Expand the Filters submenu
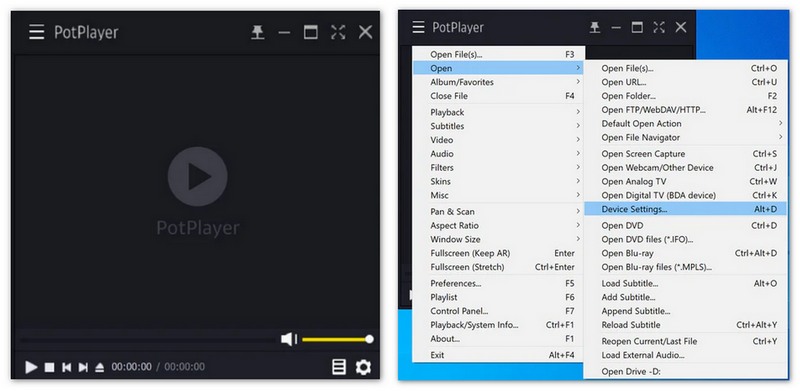The width and height of the screenshot is (800, 391). [x=498, y=167]
